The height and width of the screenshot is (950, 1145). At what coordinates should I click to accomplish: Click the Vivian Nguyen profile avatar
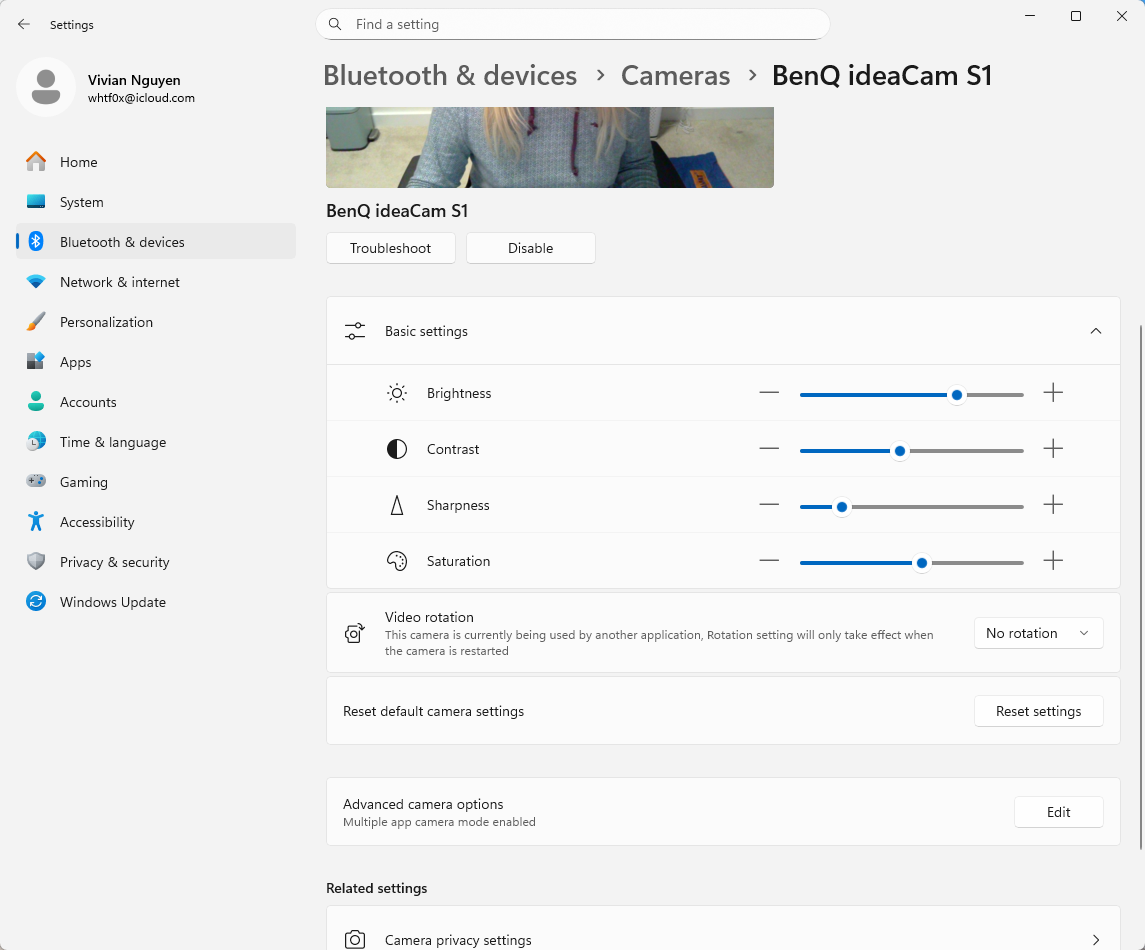(45, 87)
